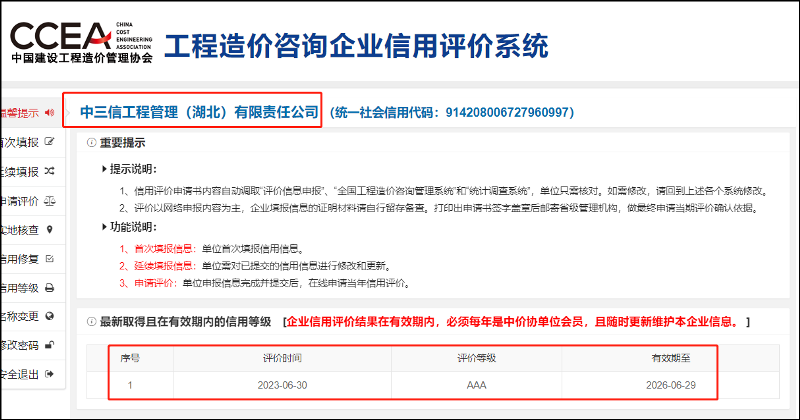Click the checkbox icon beside 信用修复
The image size is (800, 420).
click(49, 259)
